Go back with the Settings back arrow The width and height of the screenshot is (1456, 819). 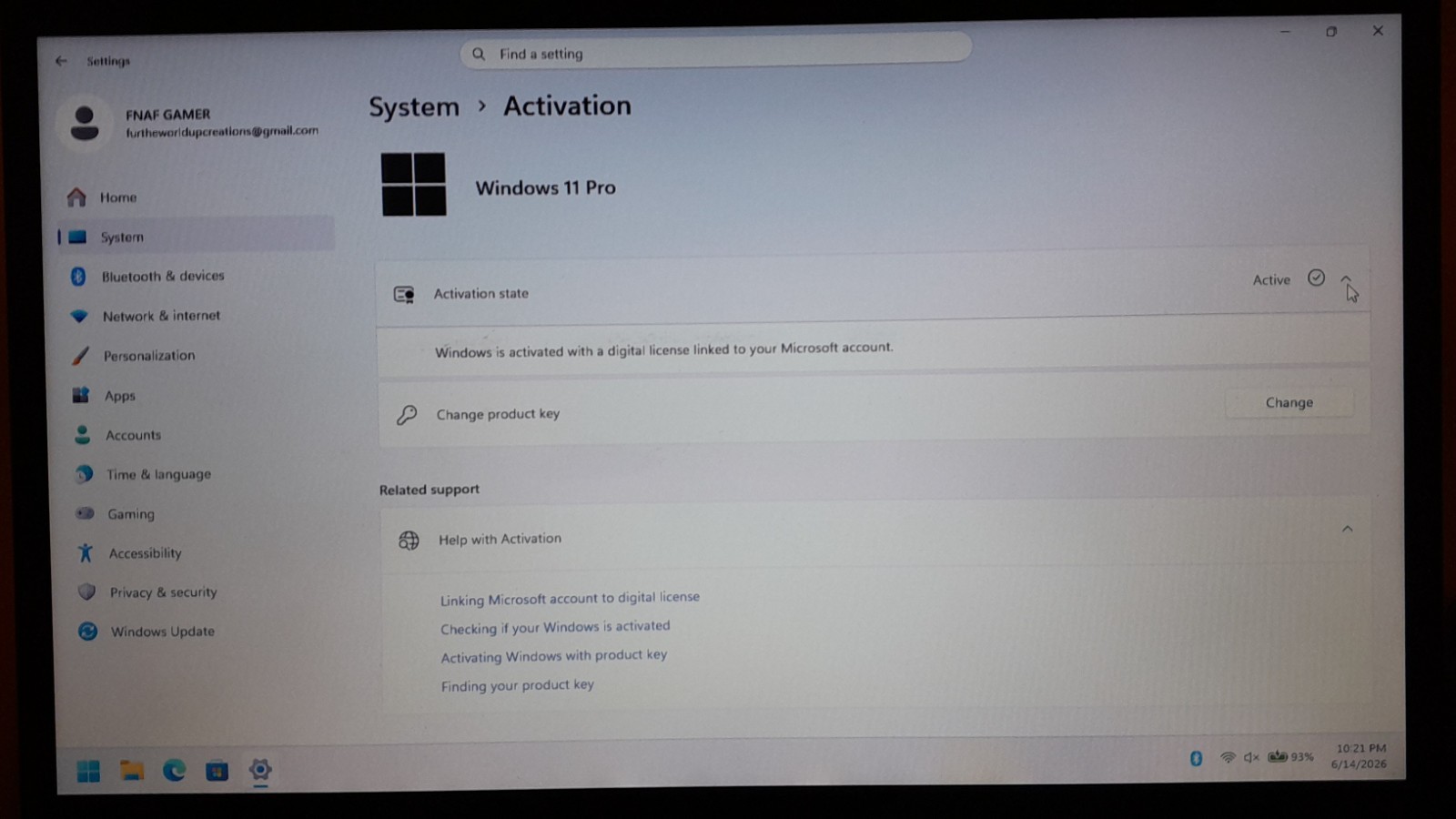(61, 61)
